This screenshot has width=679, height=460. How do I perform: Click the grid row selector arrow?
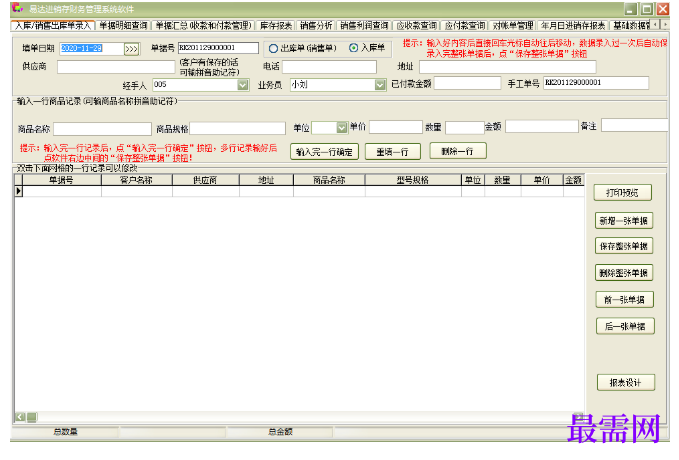tap(19, 191)
